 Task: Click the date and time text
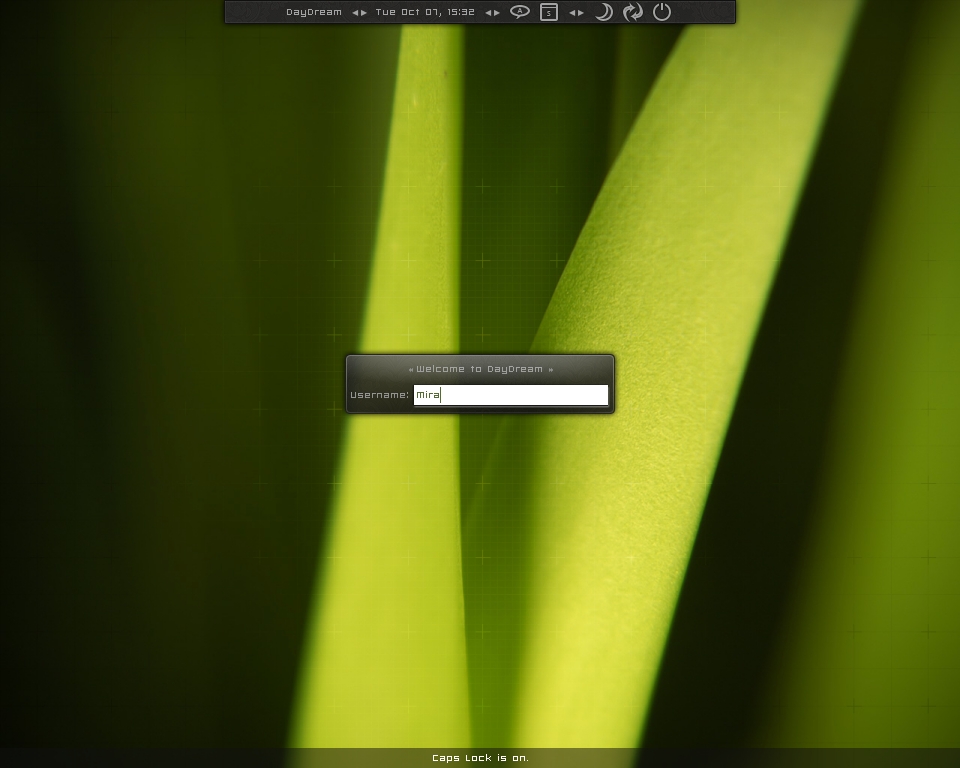click(425, 12)
